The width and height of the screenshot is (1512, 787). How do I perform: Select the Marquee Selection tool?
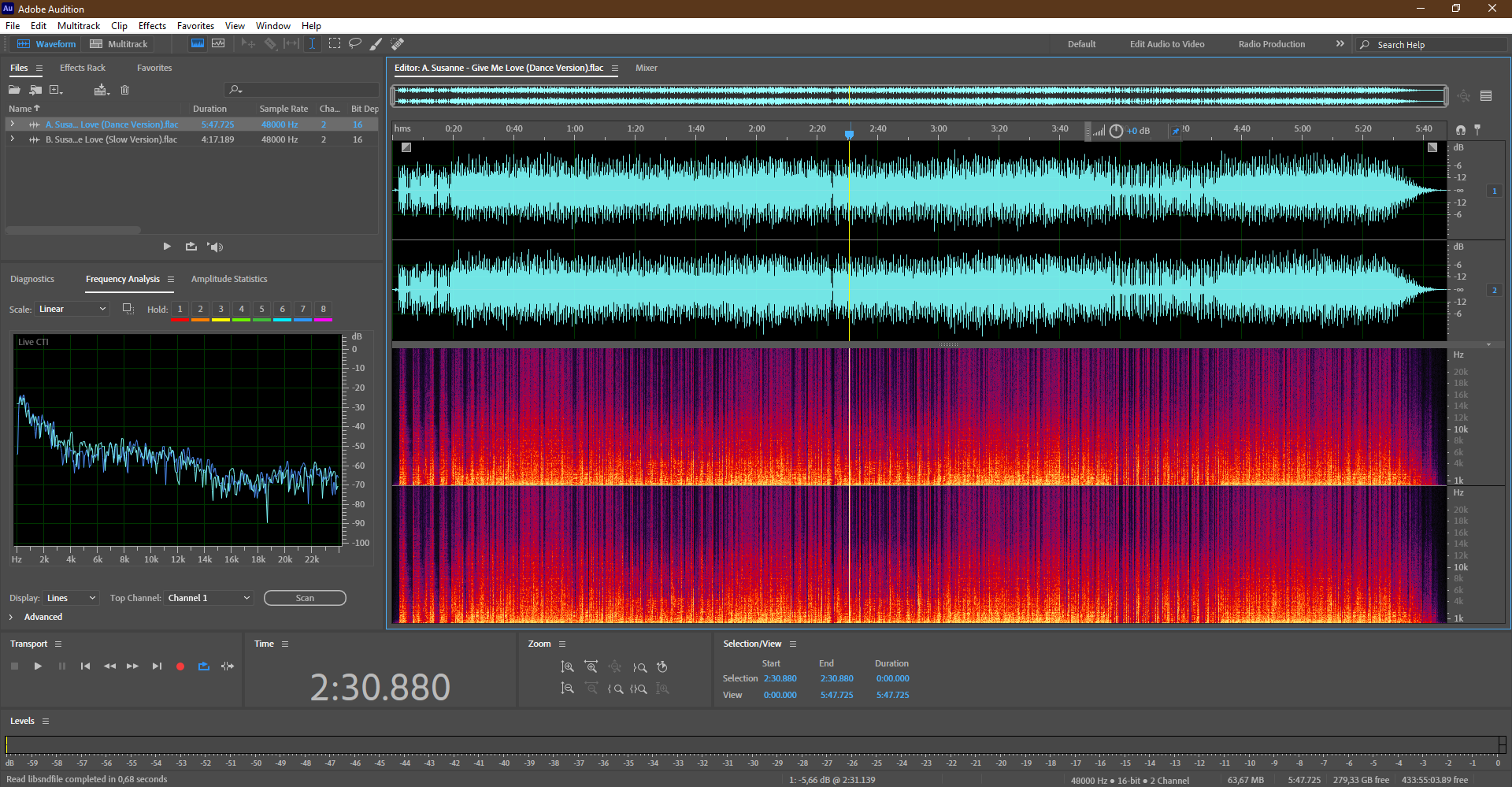coord(335,44)
